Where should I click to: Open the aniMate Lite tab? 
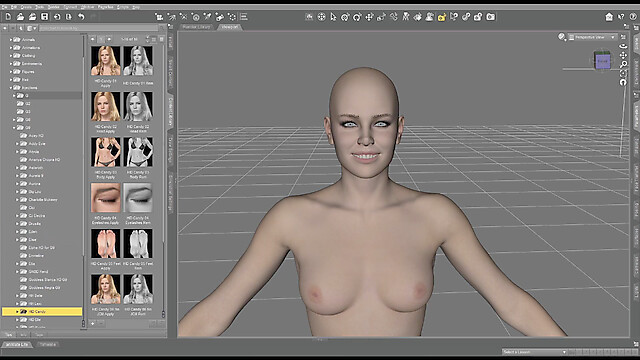[18, 344]
